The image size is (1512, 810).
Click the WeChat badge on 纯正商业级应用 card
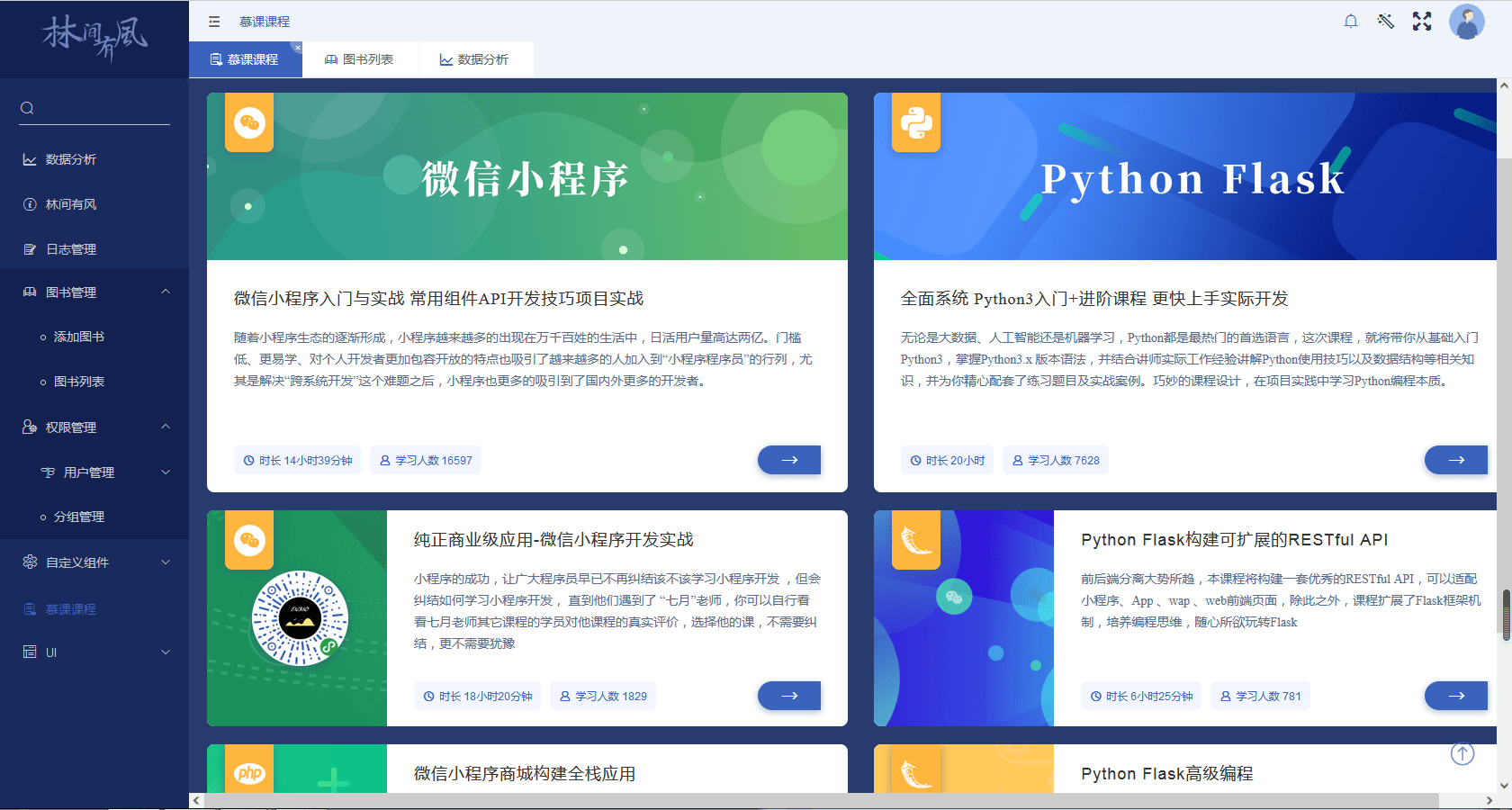tap(249, 540)
